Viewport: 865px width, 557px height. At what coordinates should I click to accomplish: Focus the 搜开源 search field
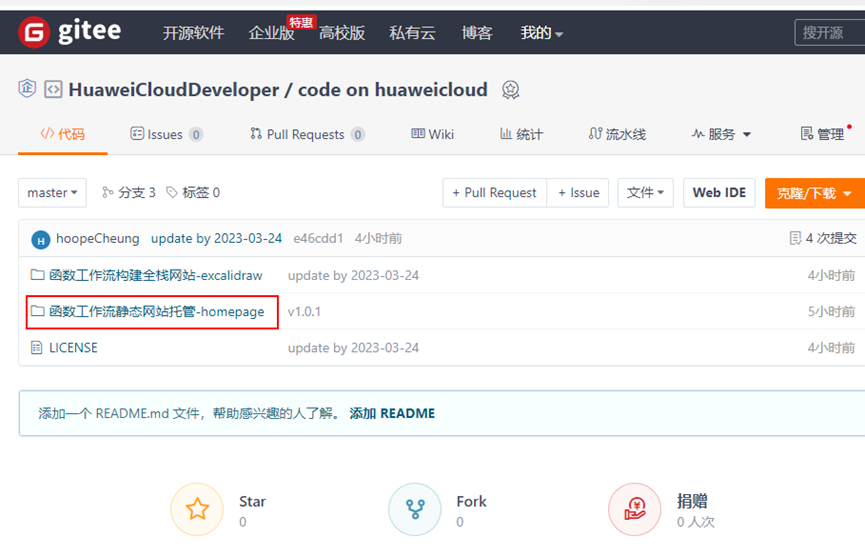point(830,33)
